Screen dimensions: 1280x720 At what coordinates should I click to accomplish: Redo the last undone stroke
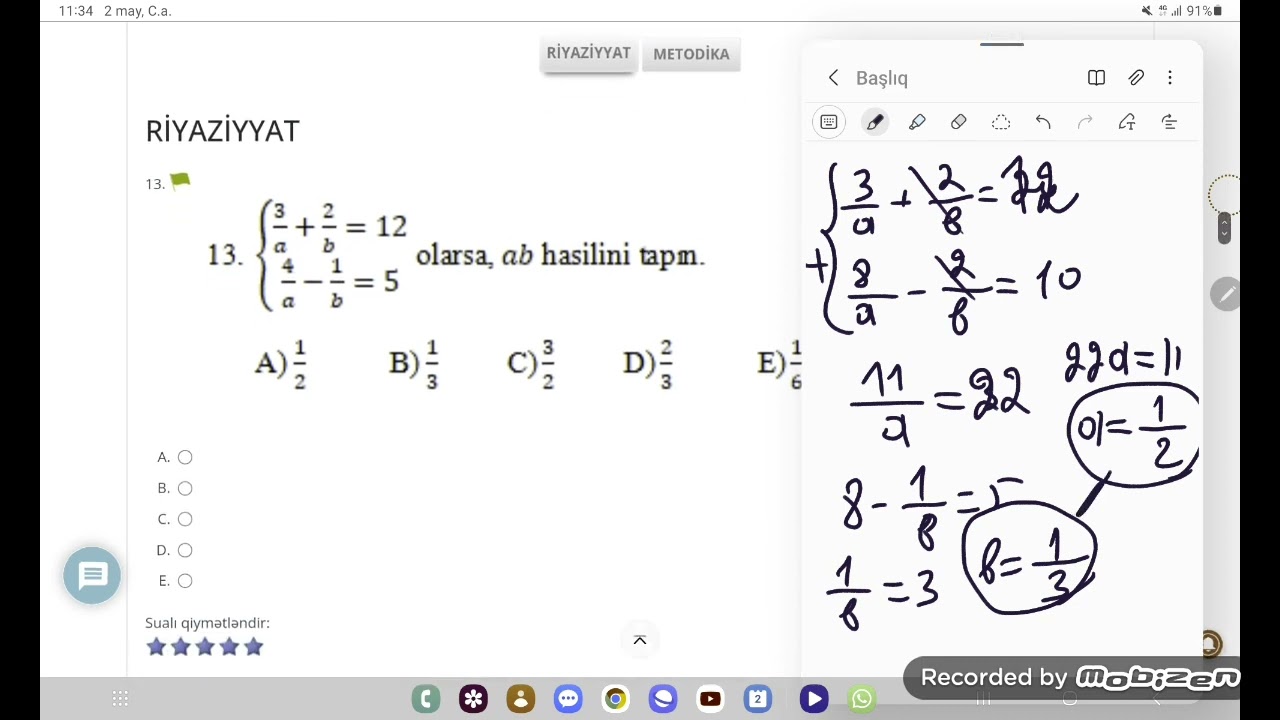pos(1085,122)
